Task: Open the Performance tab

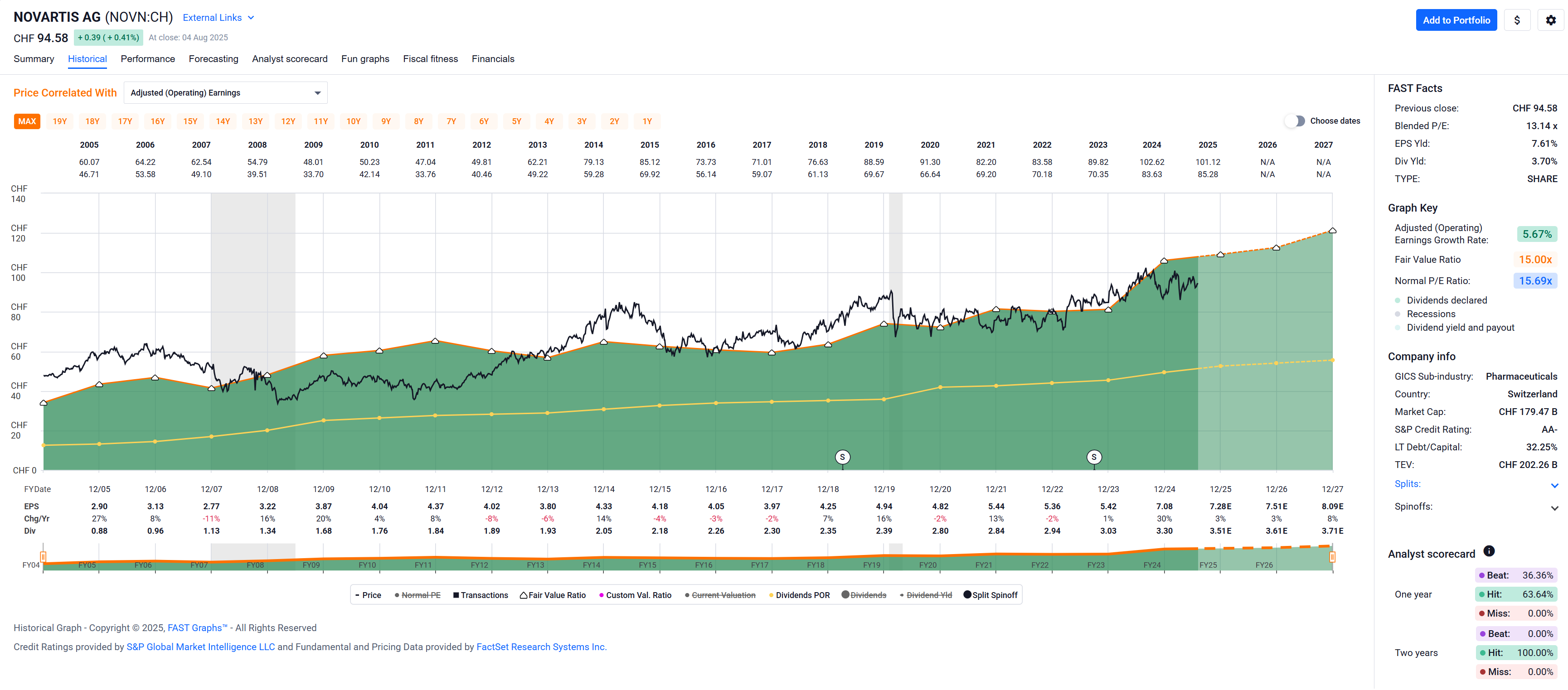Action: [147, 59]
